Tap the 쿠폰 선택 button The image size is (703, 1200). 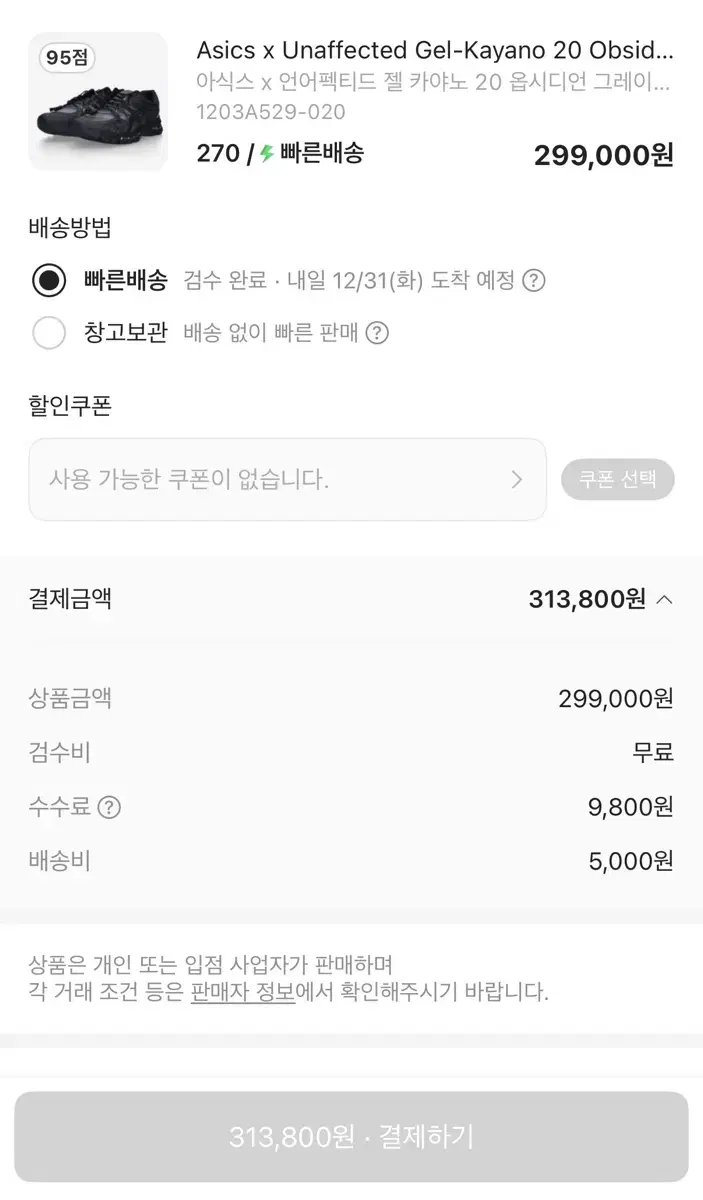618,480
